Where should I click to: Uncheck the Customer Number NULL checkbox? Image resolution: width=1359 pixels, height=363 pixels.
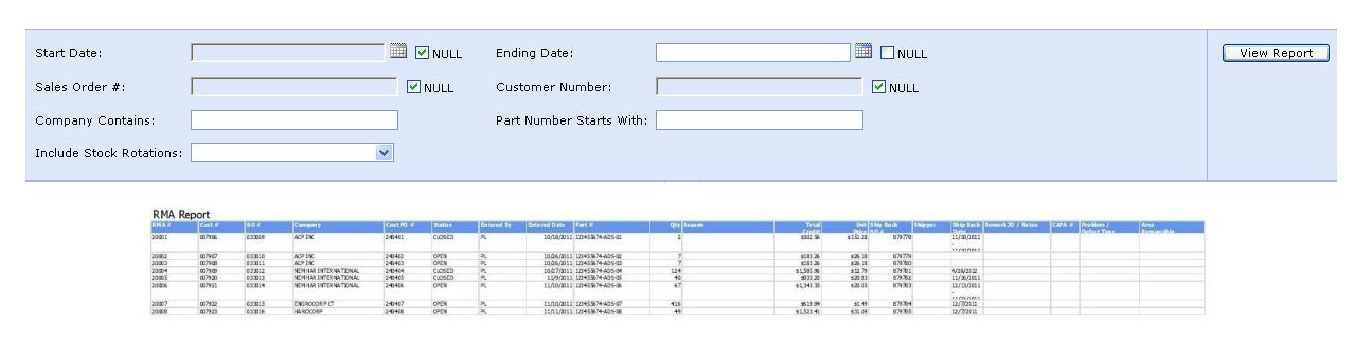(880, 87)
